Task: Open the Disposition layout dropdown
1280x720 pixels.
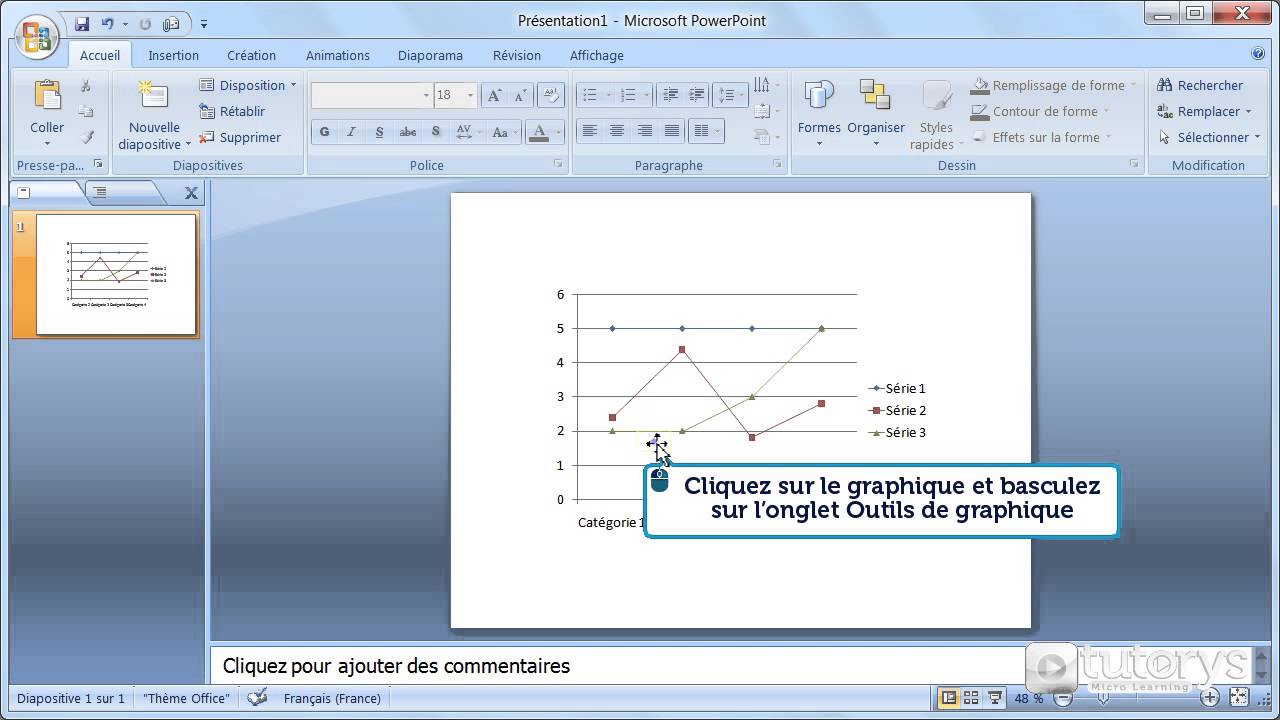Action: [x=248, y=85]
